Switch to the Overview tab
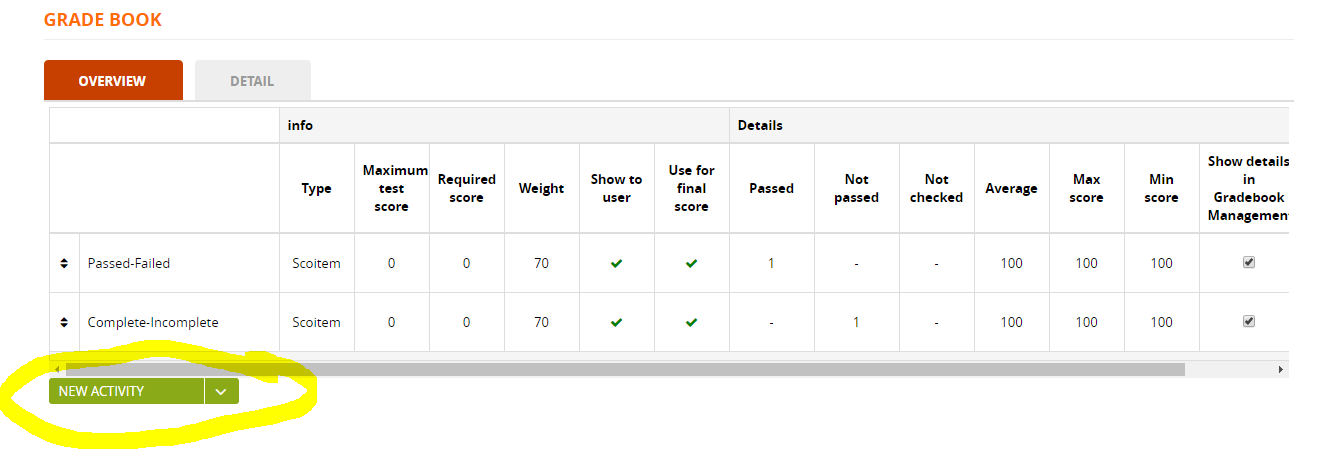The image size is (1330, 465). [113, 81]
